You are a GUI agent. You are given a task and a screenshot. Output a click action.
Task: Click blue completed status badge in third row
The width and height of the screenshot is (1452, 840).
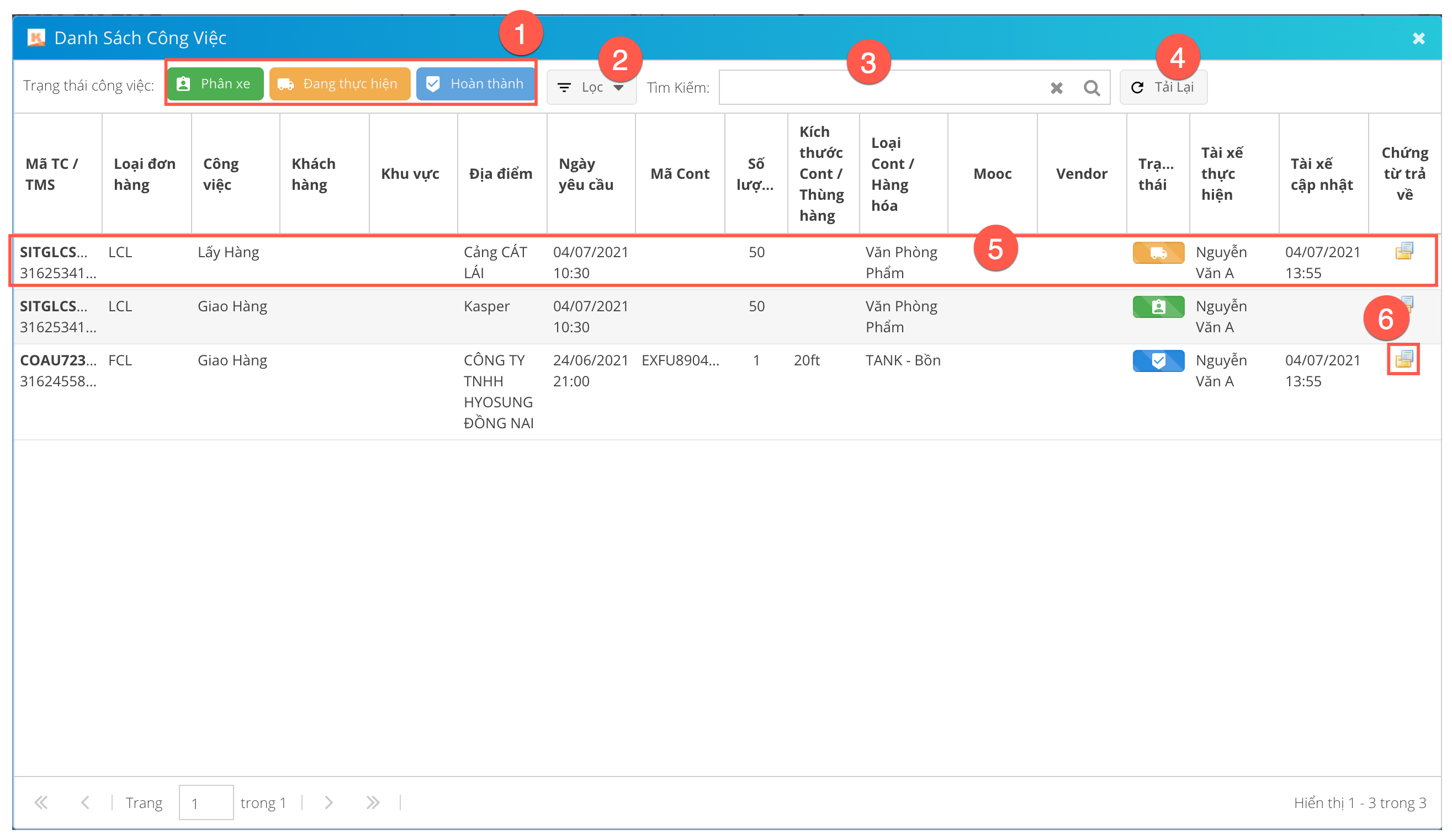(x=1158, y=360)
